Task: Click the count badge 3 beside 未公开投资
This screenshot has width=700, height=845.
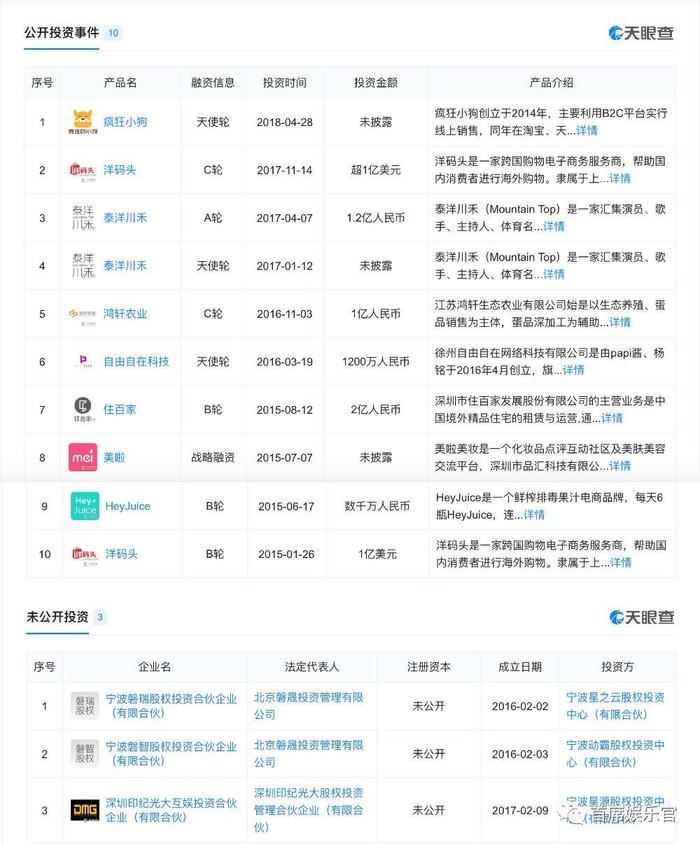Action: (100, 617)
